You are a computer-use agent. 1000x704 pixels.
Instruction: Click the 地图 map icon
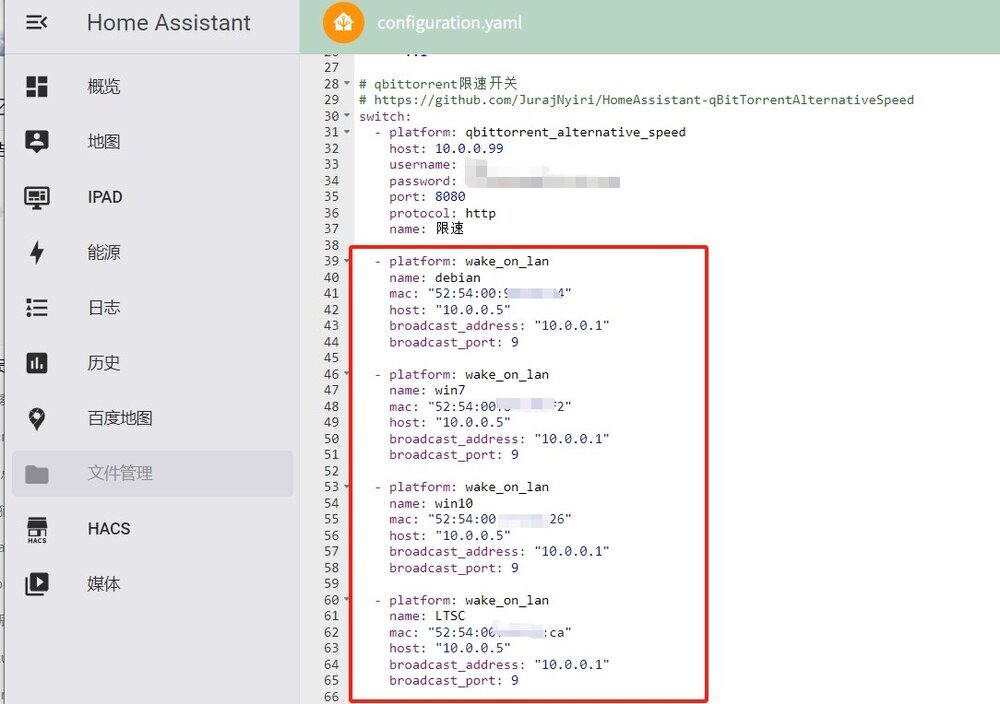click(x=37, y=142)
